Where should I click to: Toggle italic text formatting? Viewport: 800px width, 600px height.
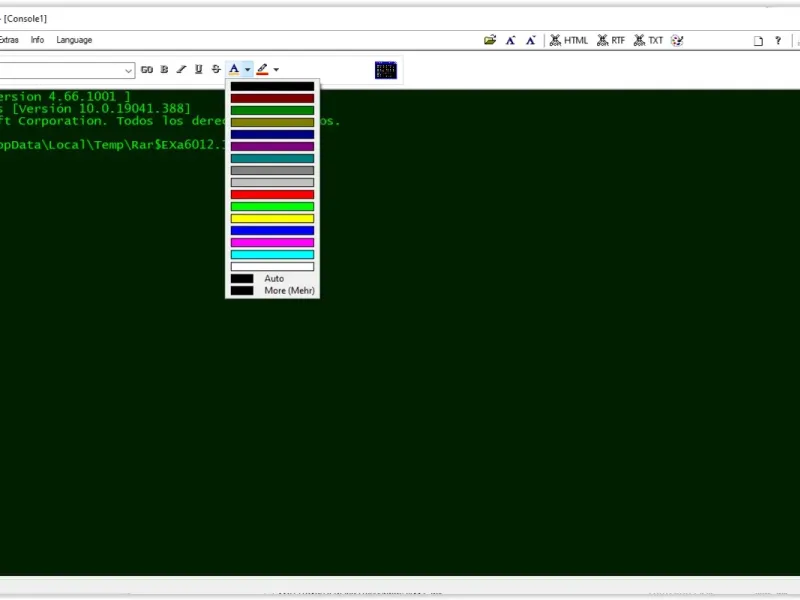pyautogui.click(x=181, y=69)
